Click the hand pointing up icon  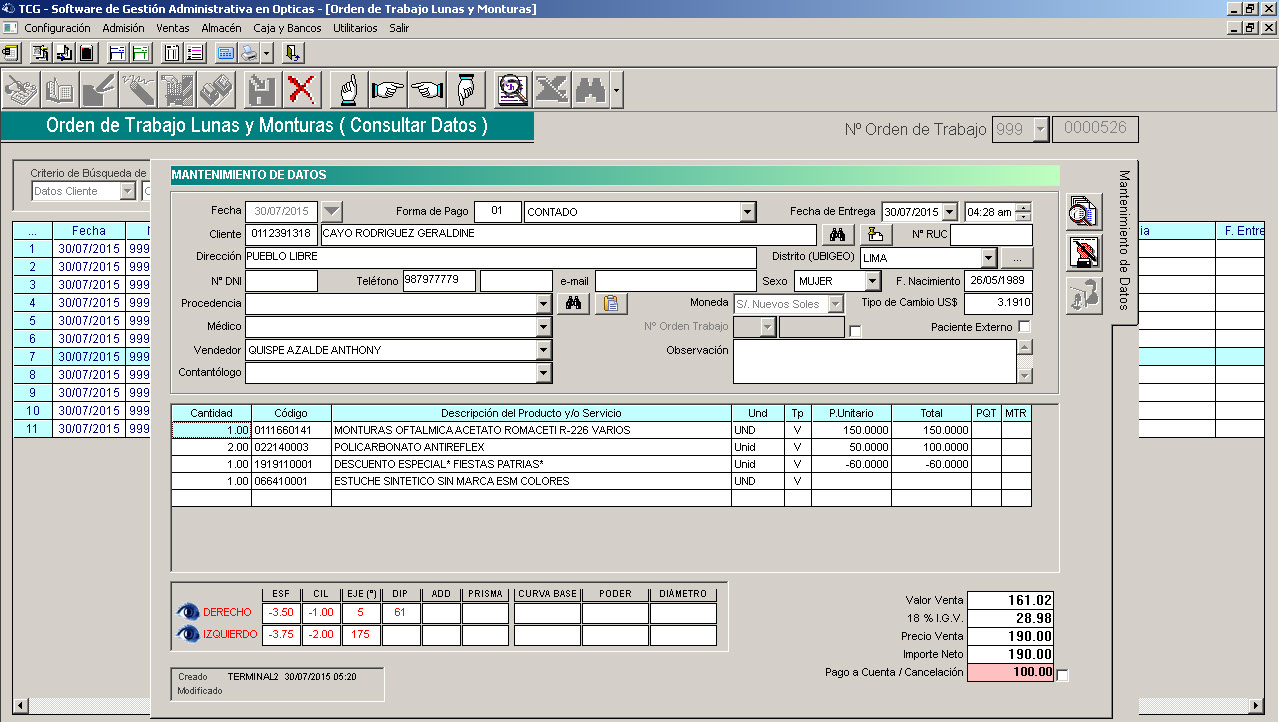(x=349, y=90)
